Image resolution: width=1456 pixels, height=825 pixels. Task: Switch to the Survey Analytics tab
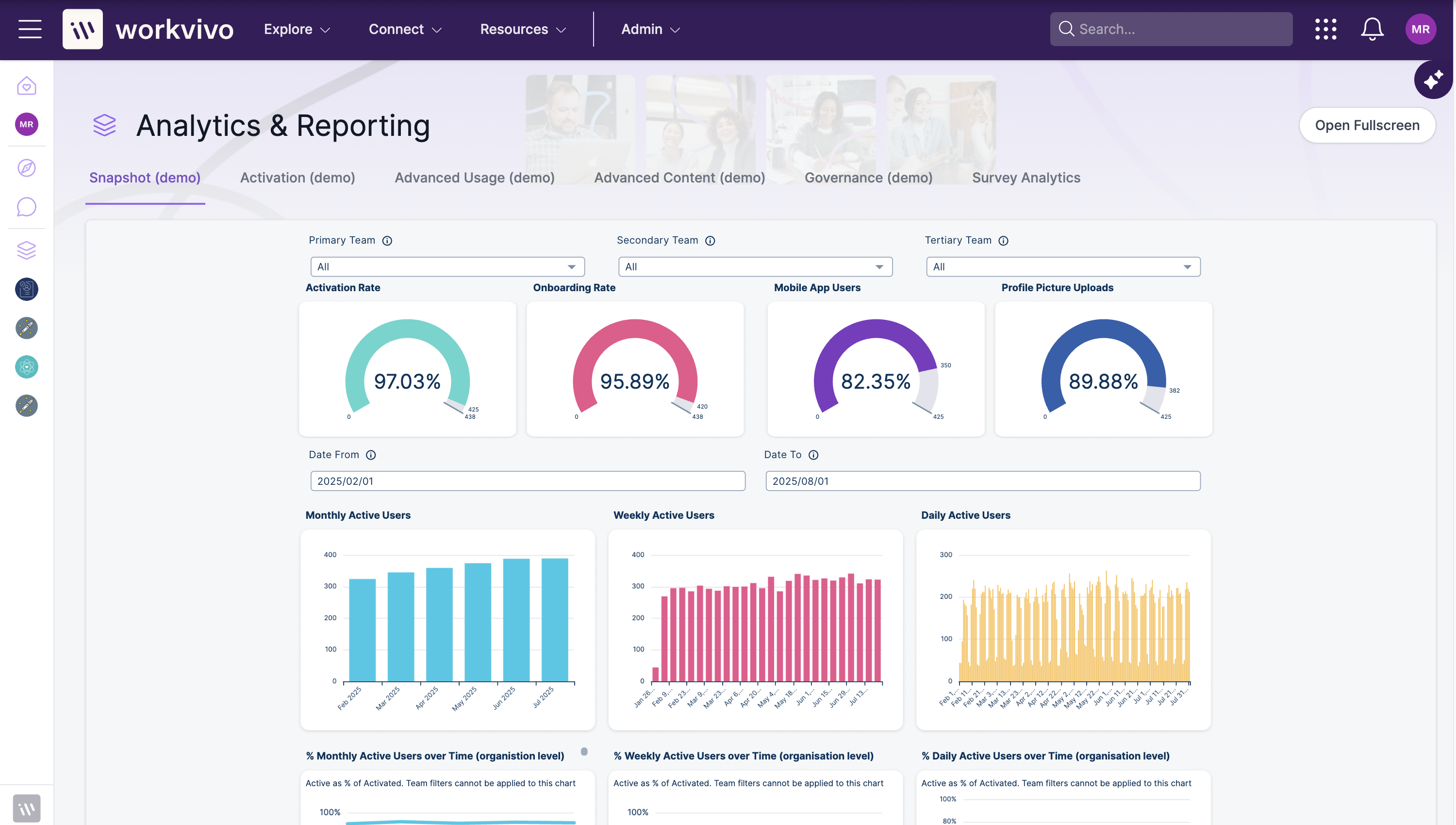click(x=1026, y=177)
